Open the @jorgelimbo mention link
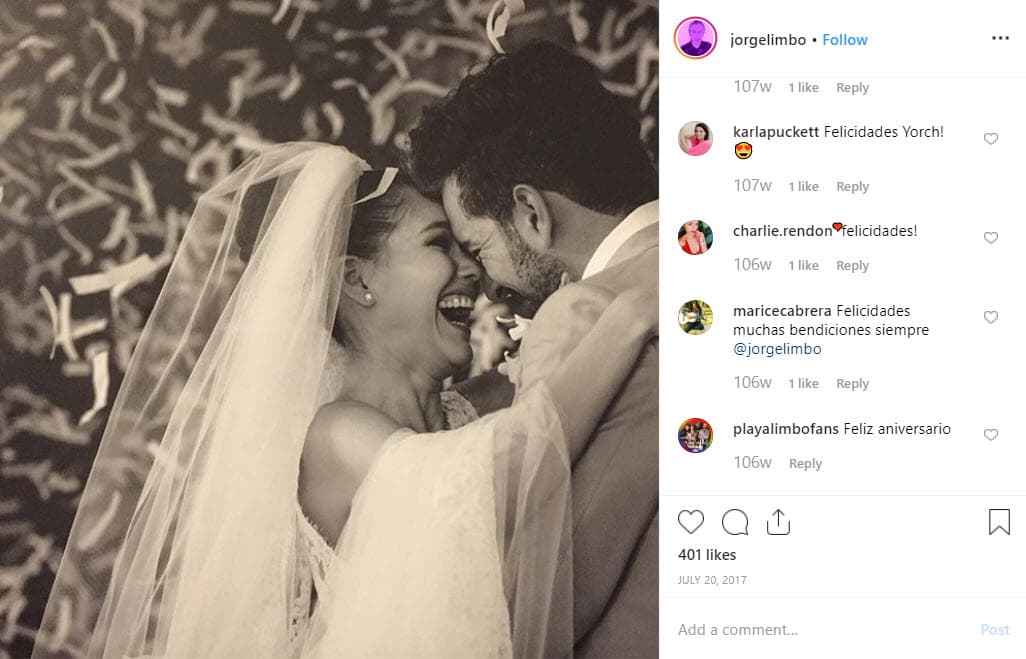This screenshot has width=1026, height=659. pyautogui.click(x=779, y=348)
